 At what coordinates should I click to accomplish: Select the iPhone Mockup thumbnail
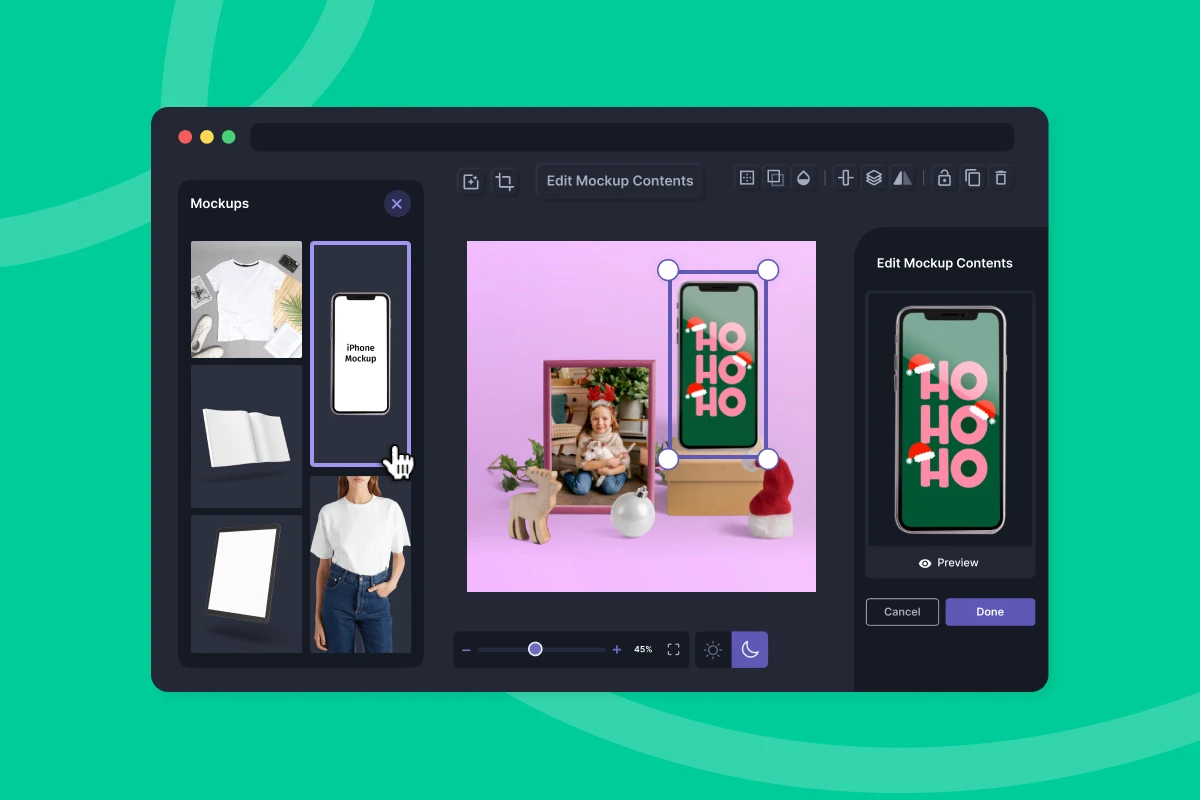click(x=360, y=354)
